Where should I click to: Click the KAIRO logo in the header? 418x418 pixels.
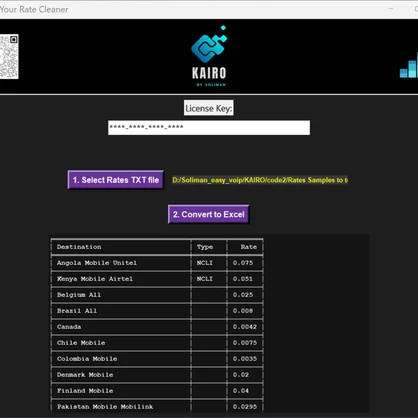pyautogui.click(x=209, y=56)
